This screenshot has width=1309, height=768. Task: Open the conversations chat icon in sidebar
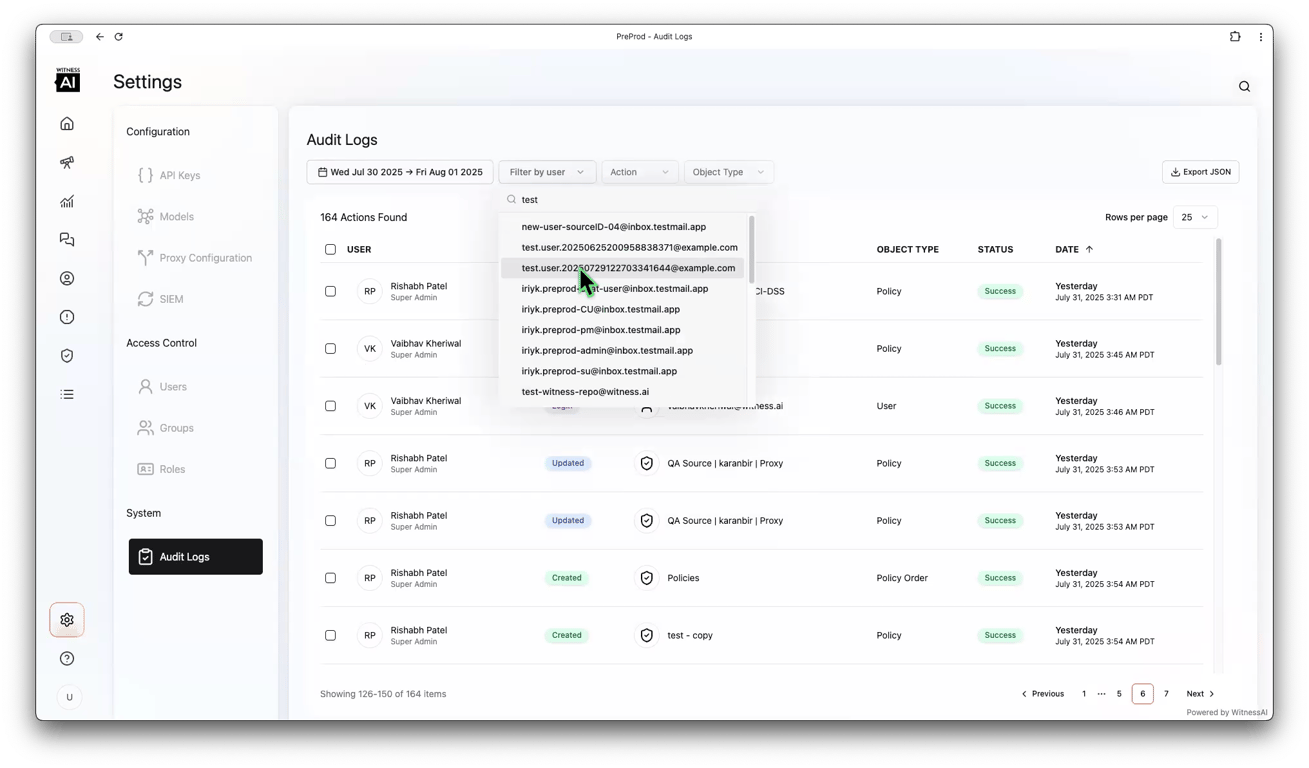coord(67,240)
